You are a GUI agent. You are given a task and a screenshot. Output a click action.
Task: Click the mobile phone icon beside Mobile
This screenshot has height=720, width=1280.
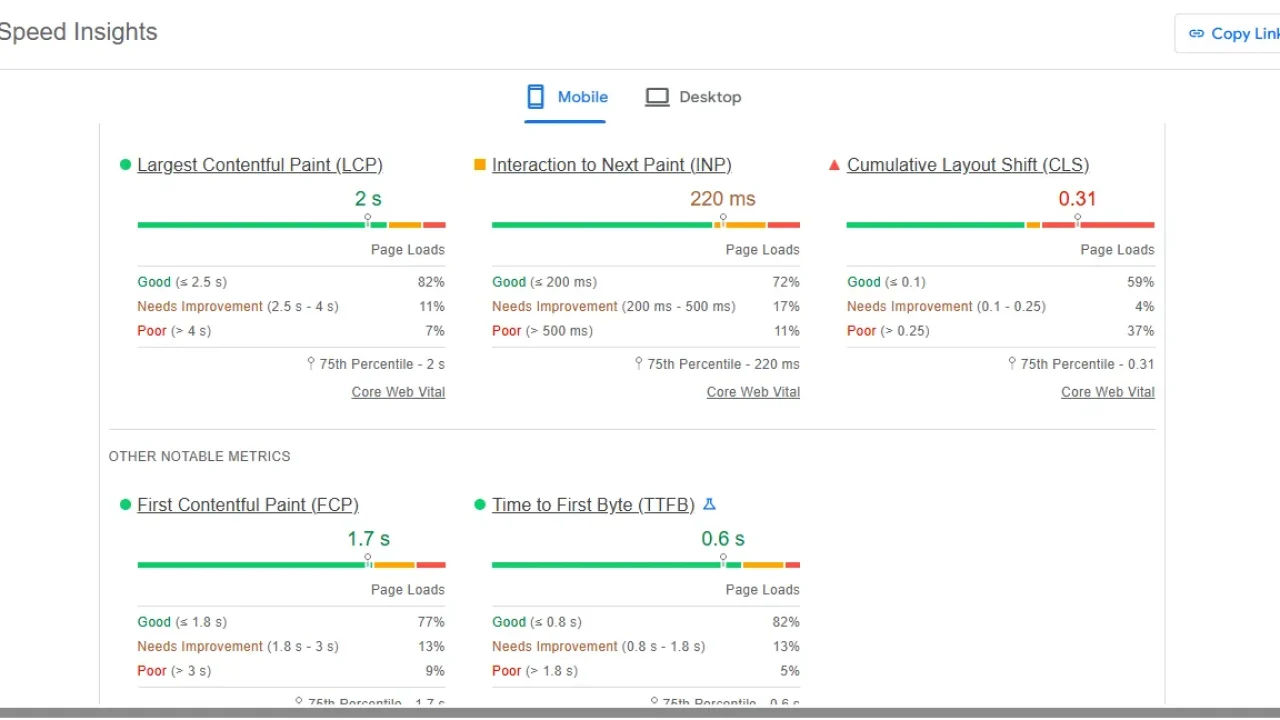[534, 96]
